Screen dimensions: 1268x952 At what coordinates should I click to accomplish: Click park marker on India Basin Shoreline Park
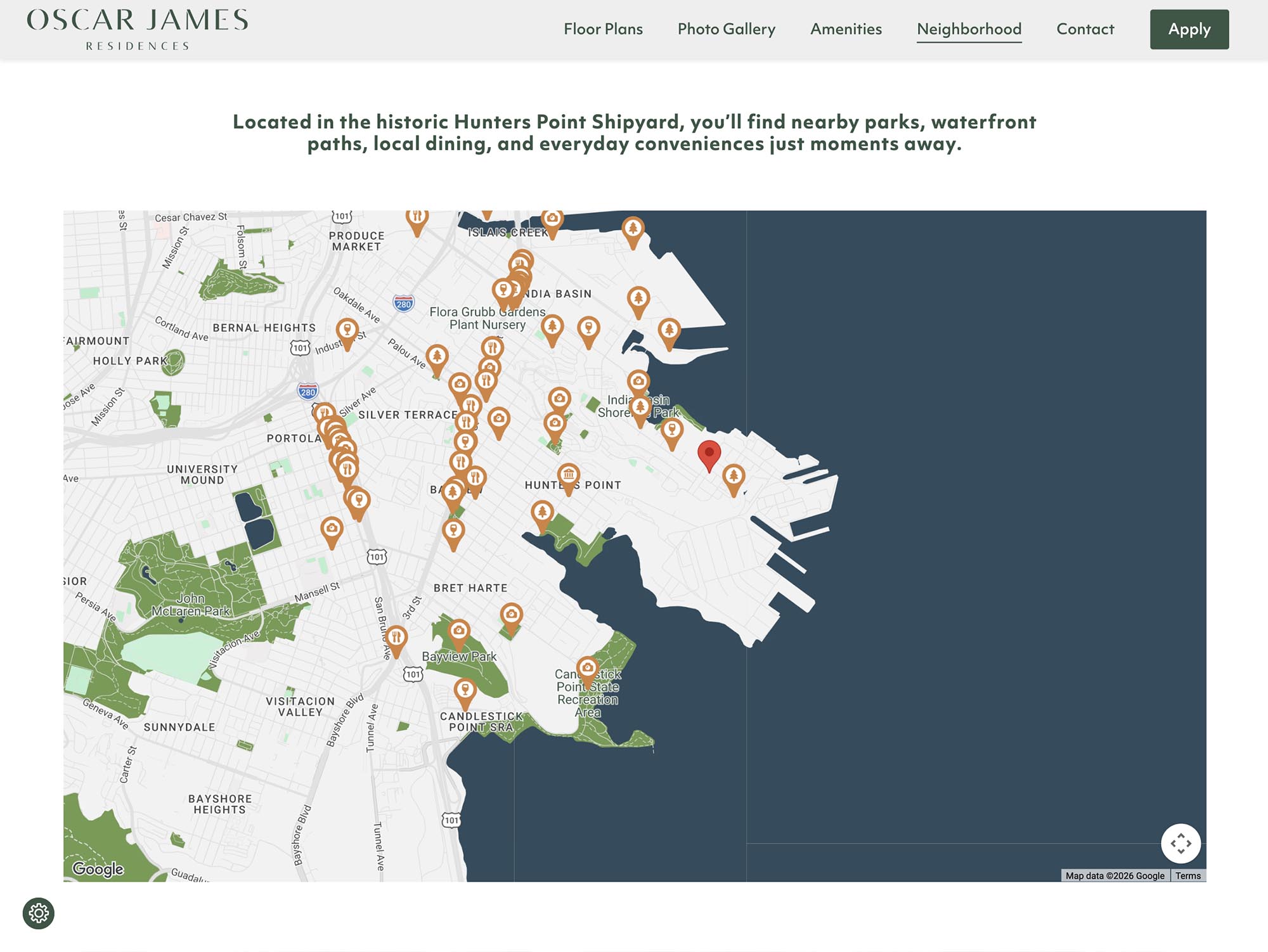[x=640, y=411]
